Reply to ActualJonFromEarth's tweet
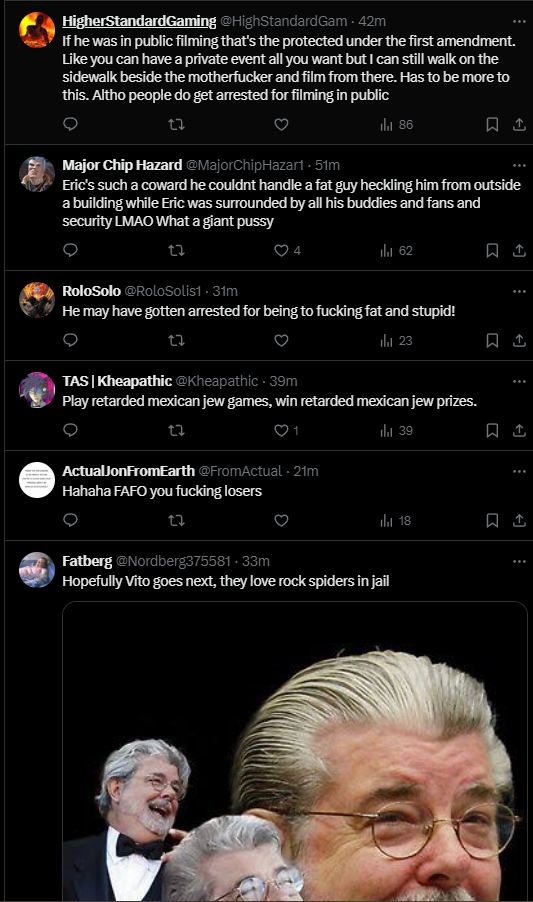Viewport: 533px width, 902px height. [70, 520]
